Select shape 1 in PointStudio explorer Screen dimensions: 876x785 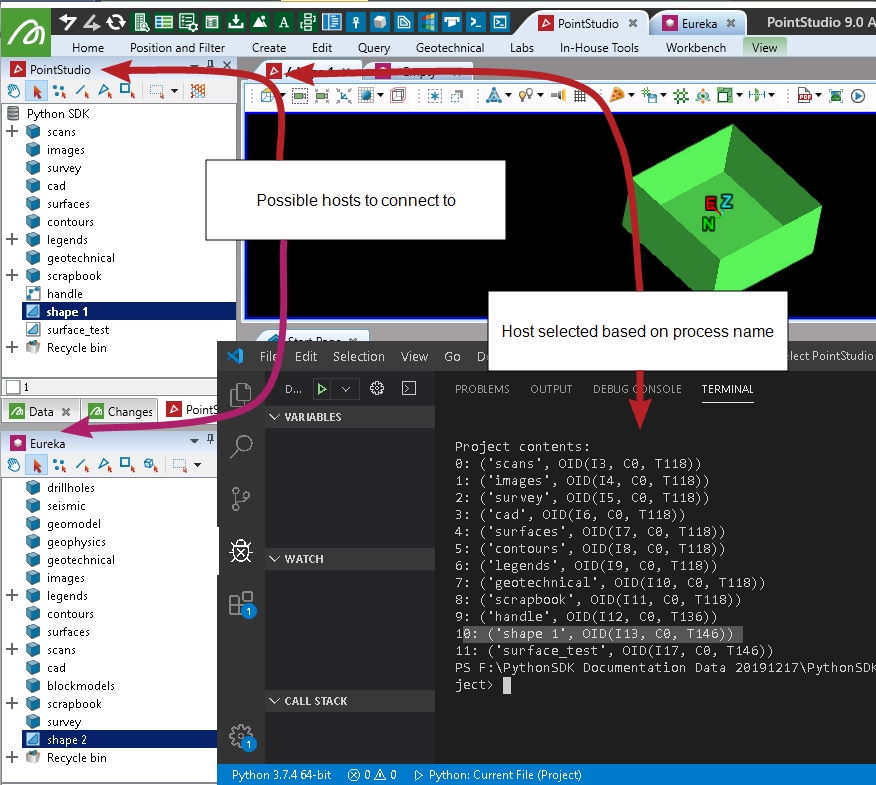click(x=129, y=311)
